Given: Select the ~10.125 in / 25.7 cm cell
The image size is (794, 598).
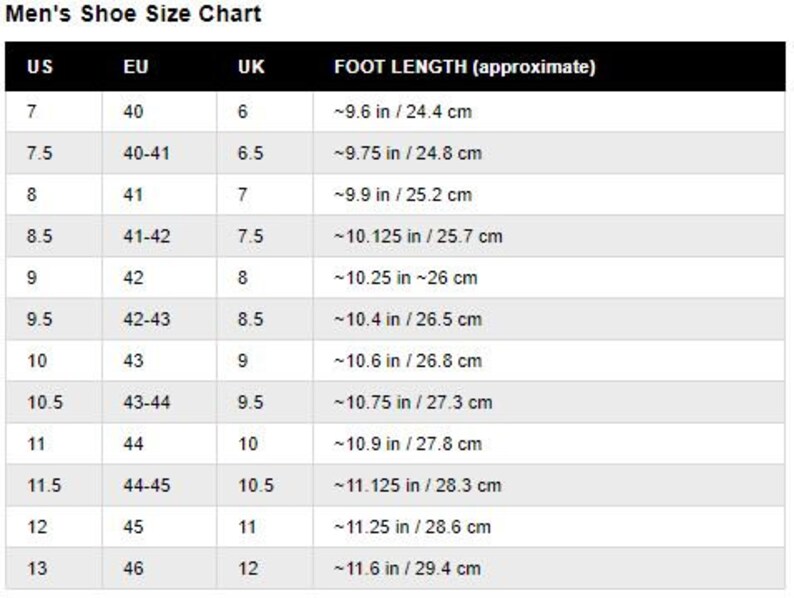Looking at the screenshot, I should (x=549, y=236).
